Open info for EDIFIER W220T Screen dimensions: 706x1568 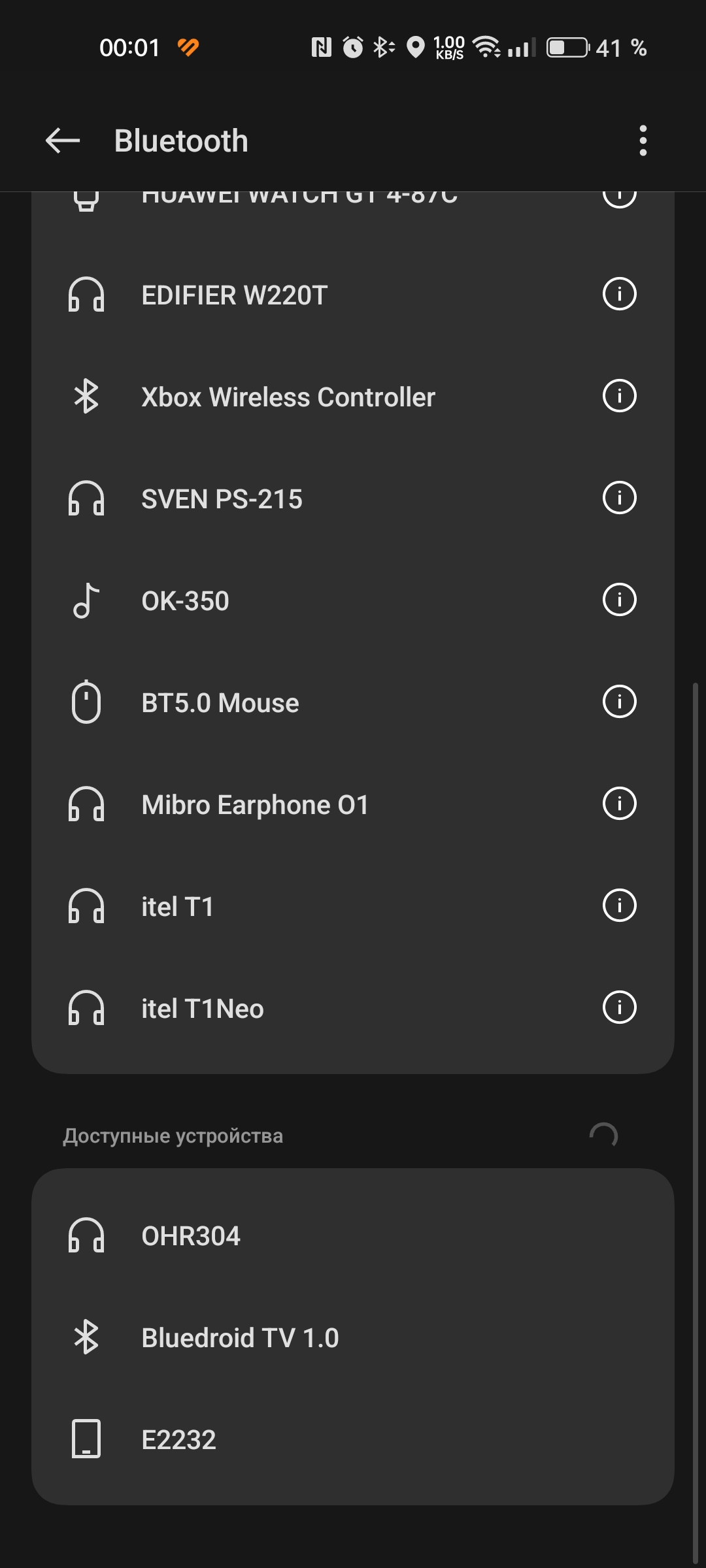[619, 294]
